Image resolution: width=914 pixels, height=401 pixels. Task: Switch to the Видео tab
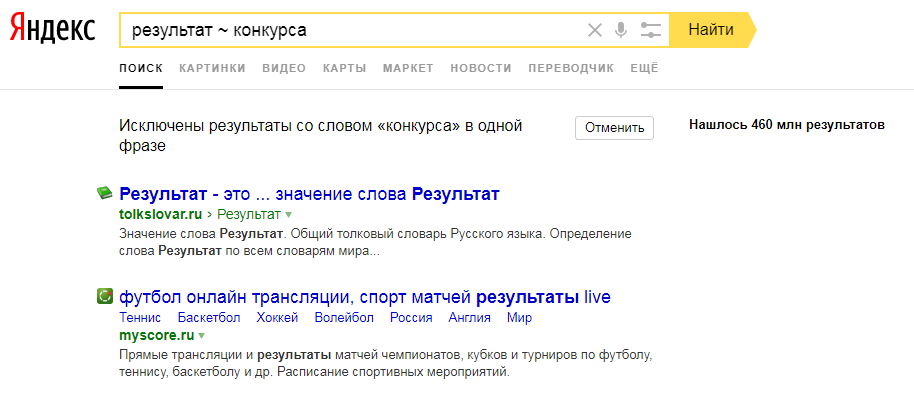pyautogui.click(x=284, y=68)
